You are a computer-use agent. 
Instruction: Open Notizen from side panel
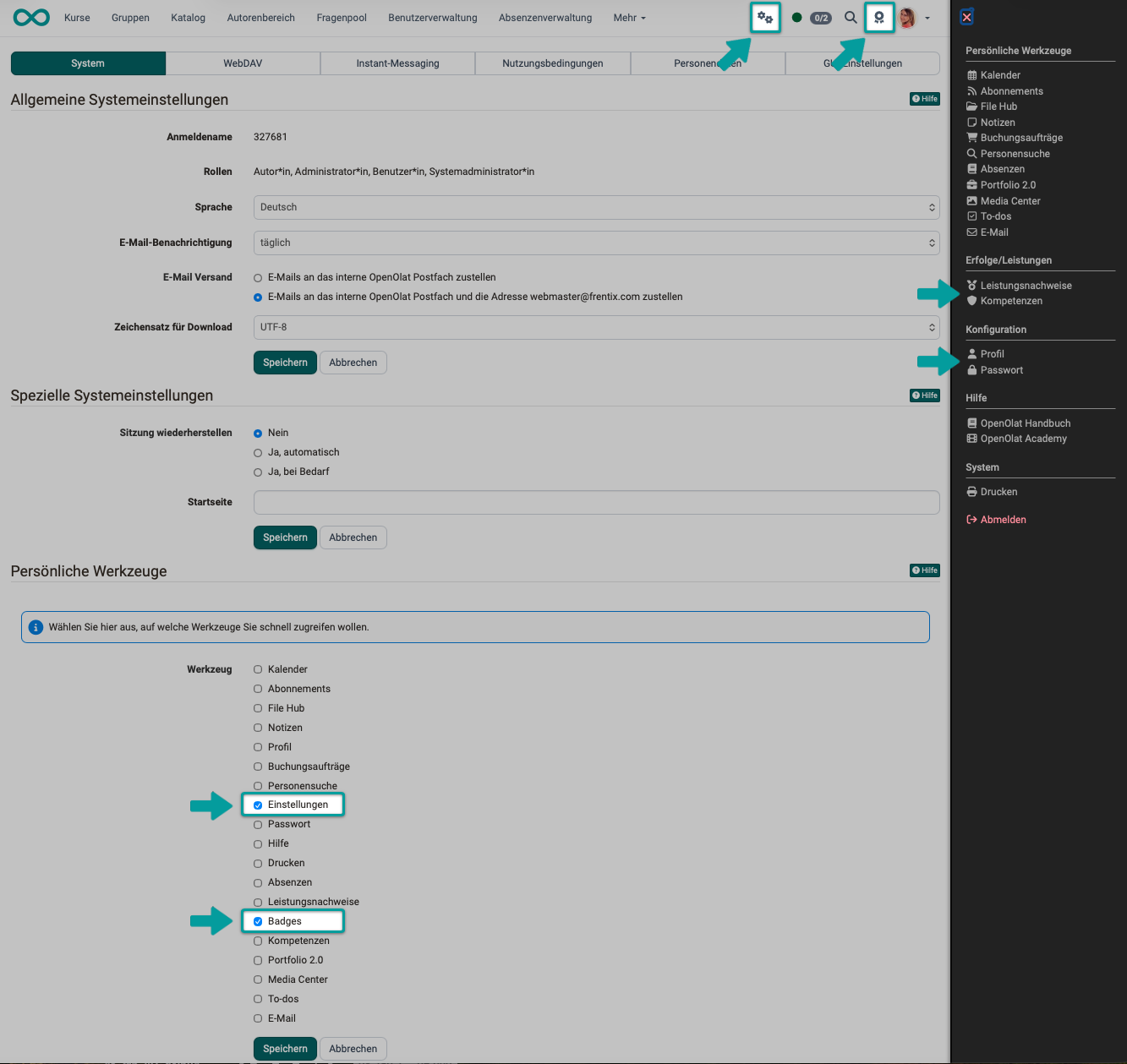[x=992, y=123]
